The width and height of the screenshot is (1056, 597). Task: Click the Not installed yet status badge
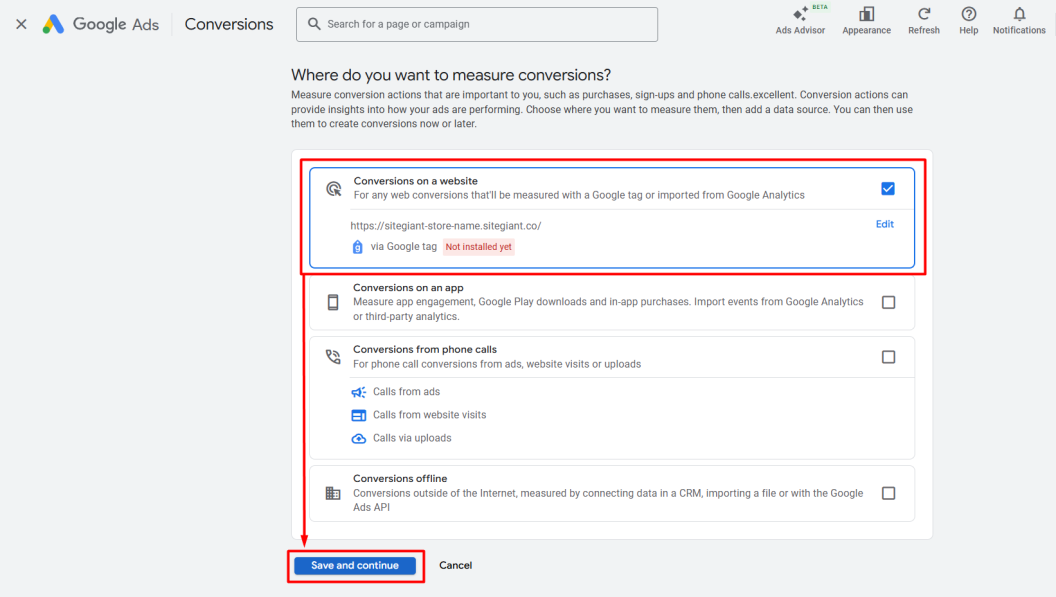[x=479, y=247]
